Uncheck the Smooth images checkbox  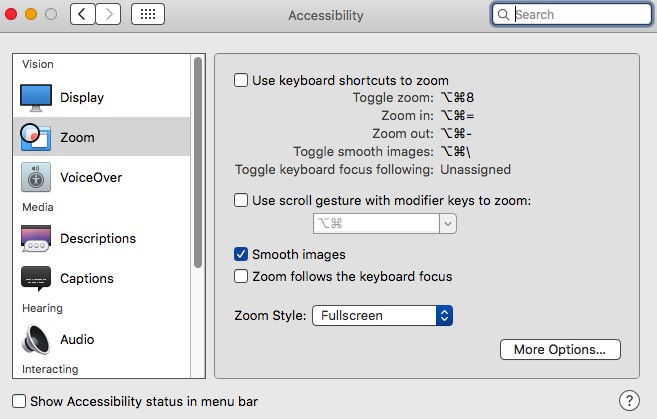pos(241,255)
